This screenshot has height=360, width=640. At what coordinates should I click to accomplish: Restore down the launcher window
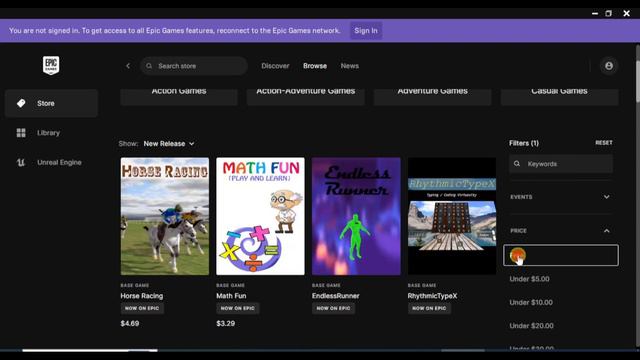pos(609,13)
